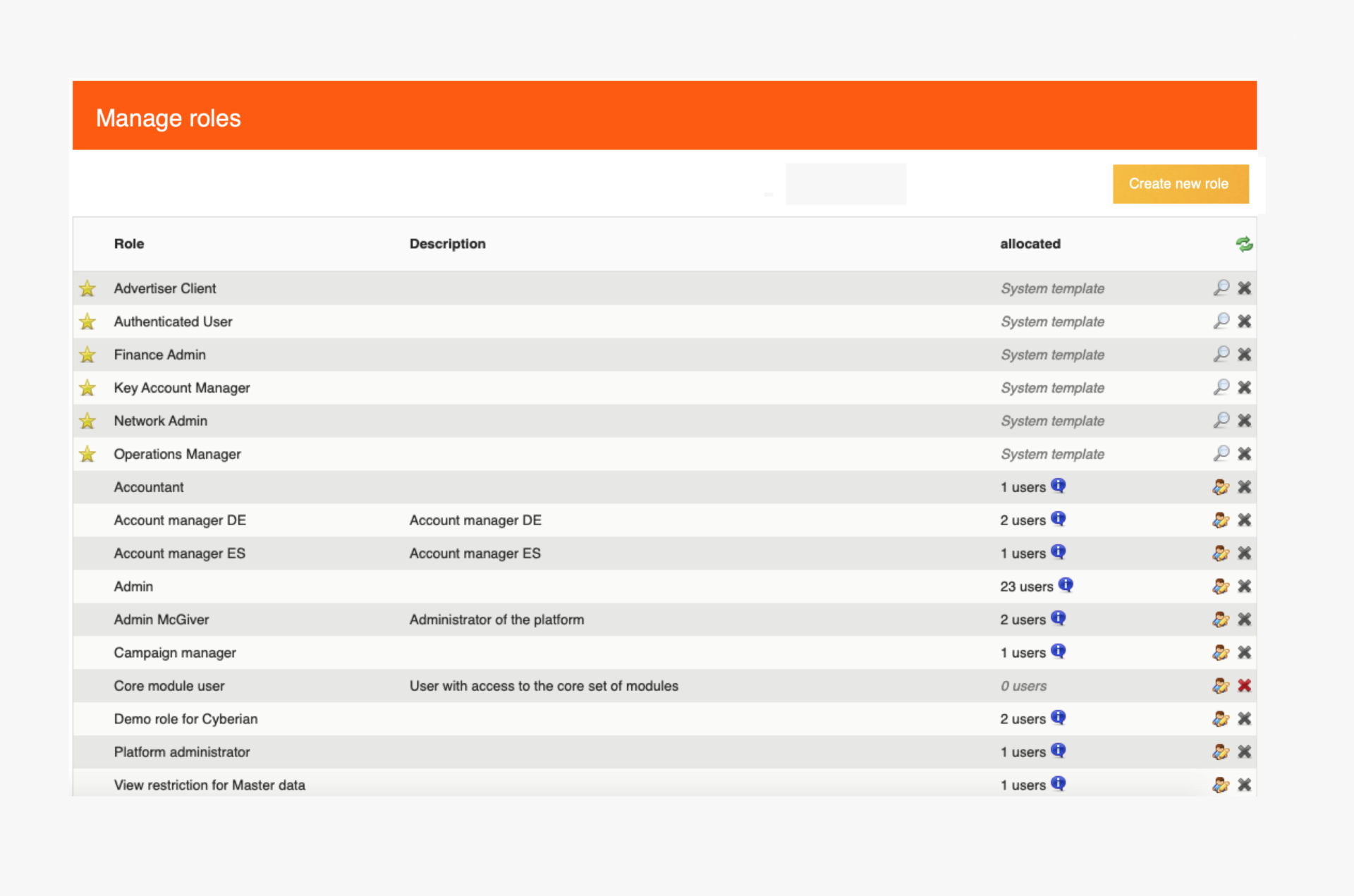The width and height of the screenshot is (1354, 896).
Task: Click the empty search field beside Create new role
Action: (846, 184)
